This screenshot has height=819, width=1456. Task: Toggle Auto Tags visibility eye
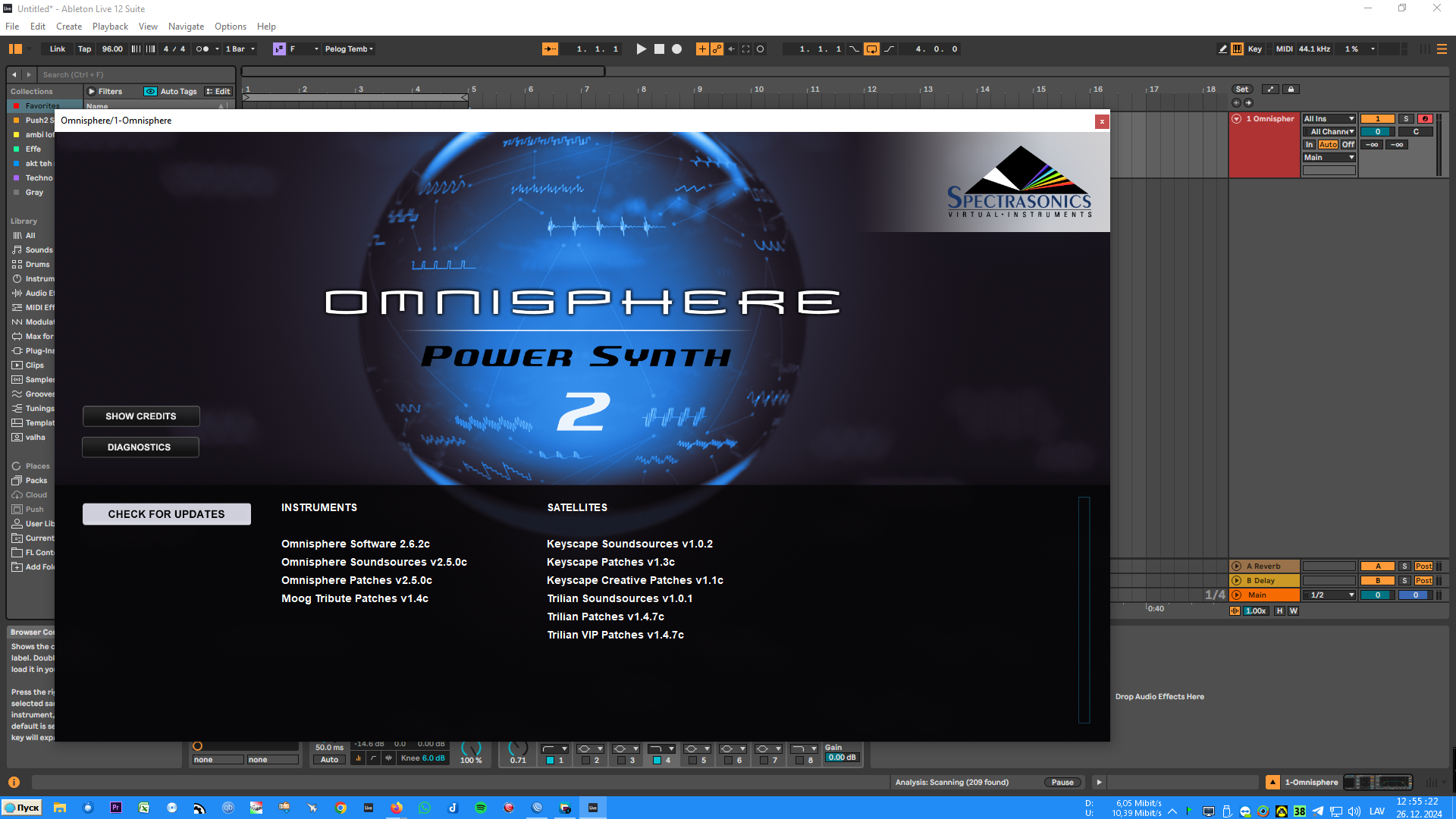coord(150,92)
